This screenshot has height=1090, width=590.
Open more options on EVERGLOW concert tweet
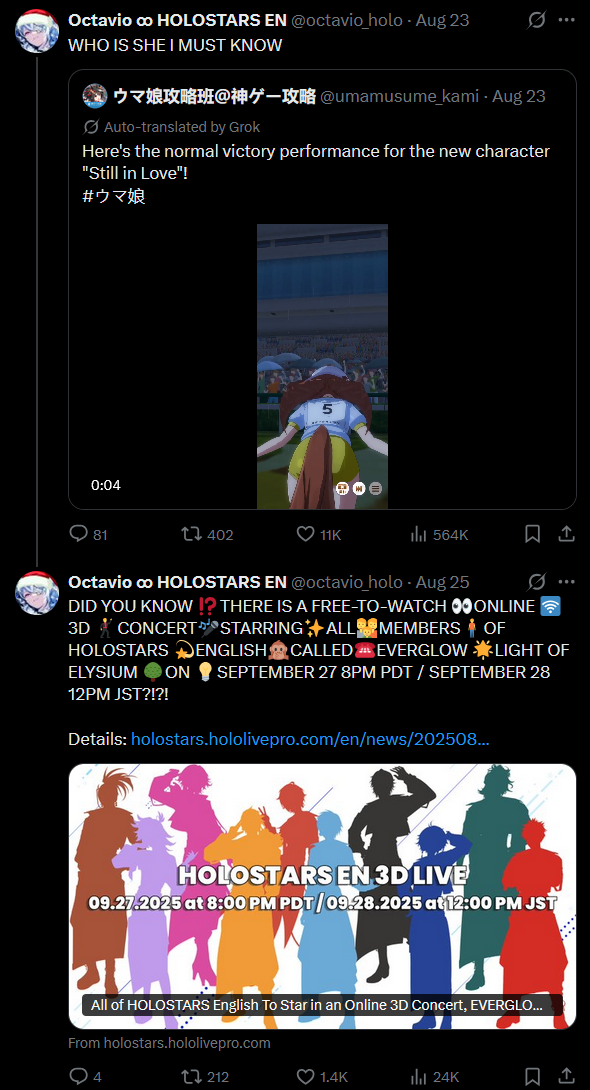tap(567, 582)
